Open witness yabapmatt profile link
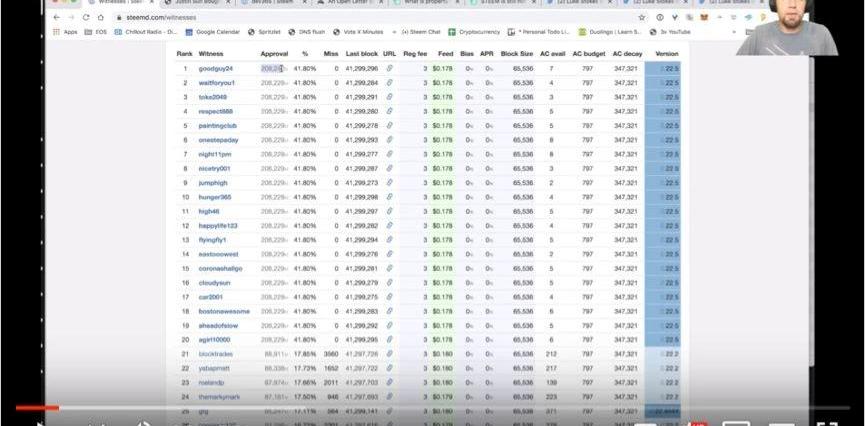The width and height of the screenshot is (865, 426). 215,368
